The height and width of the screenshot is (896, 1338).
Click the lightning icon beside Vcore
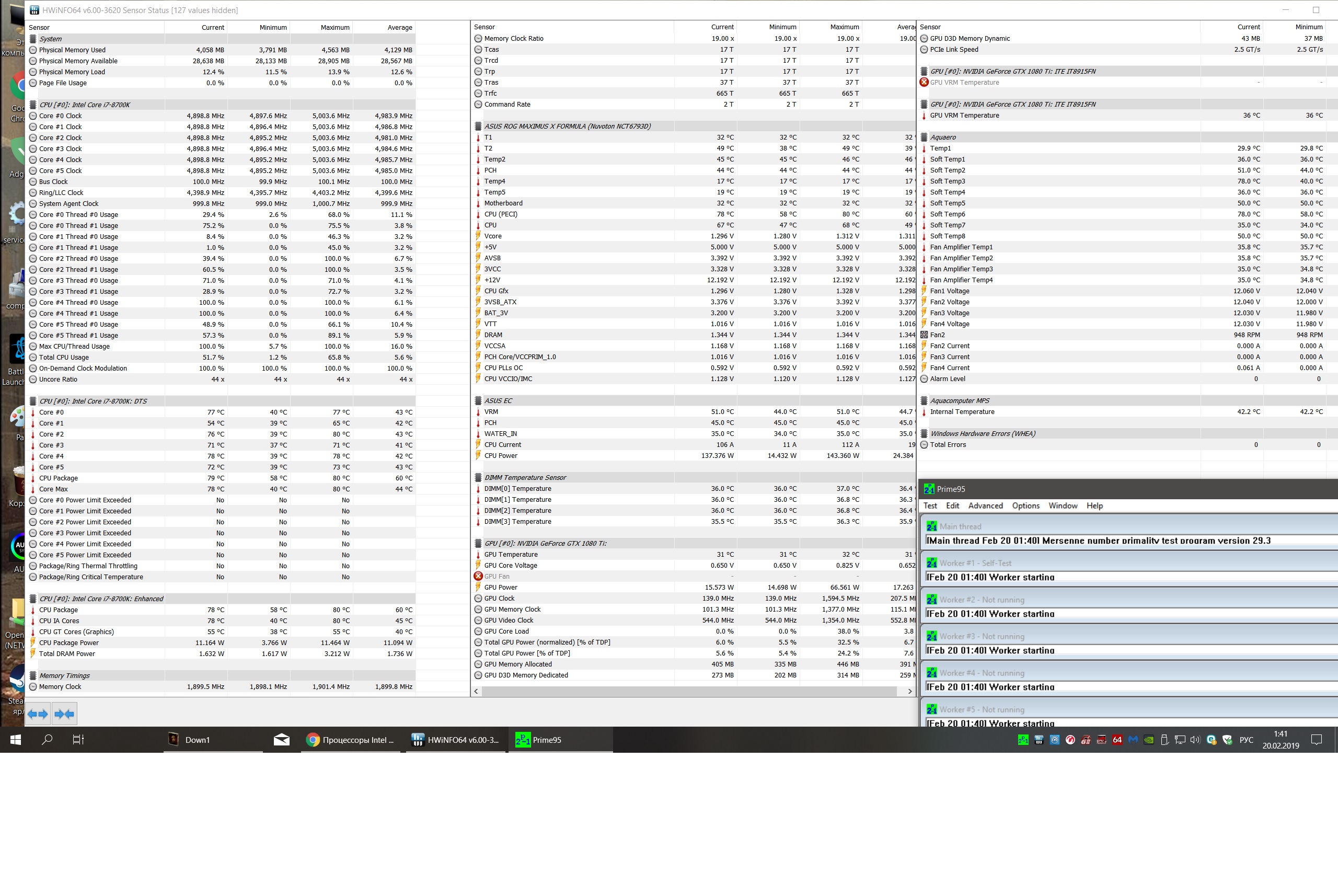click(478, 236)
